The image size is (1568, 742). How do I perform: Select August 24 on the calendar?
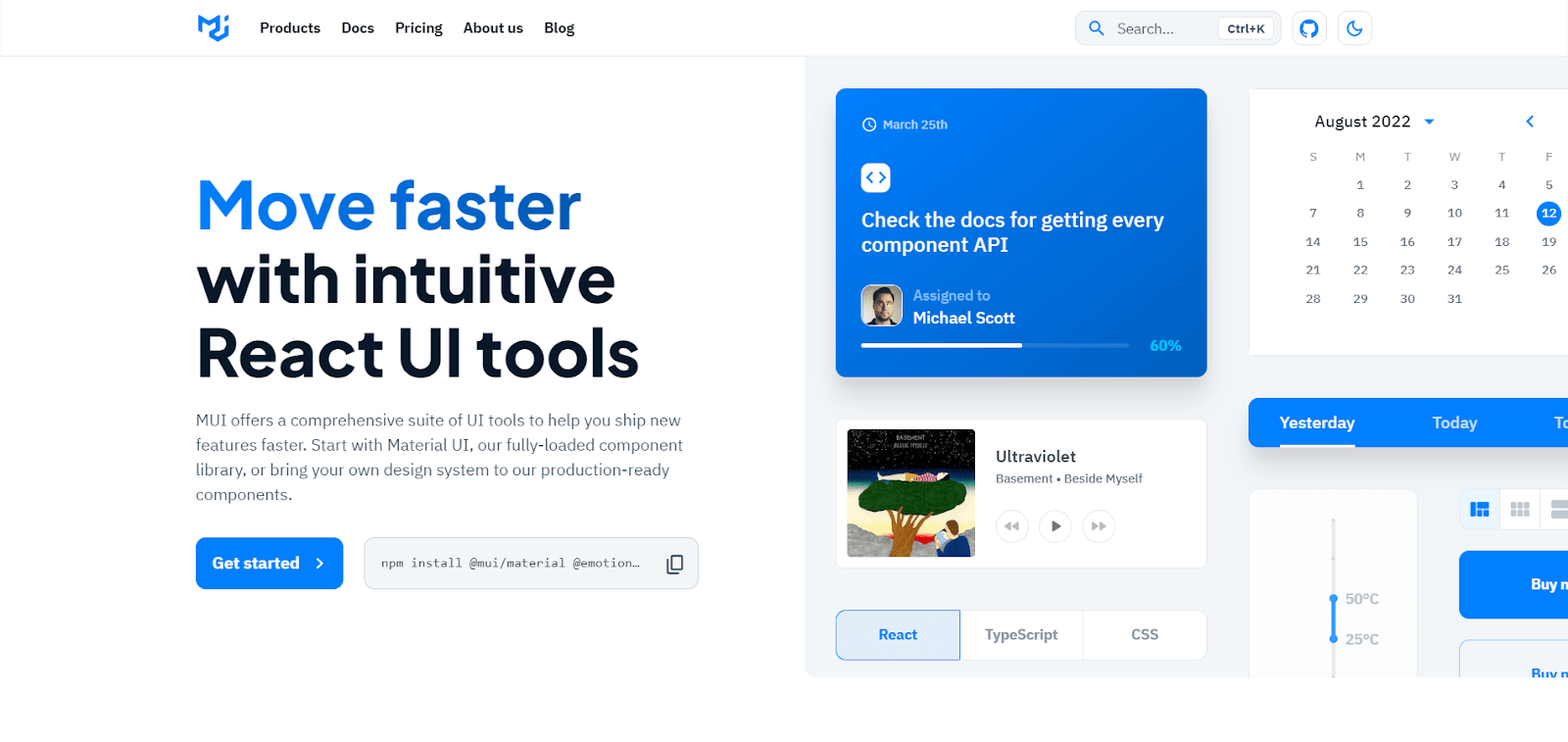(1454, 270)
